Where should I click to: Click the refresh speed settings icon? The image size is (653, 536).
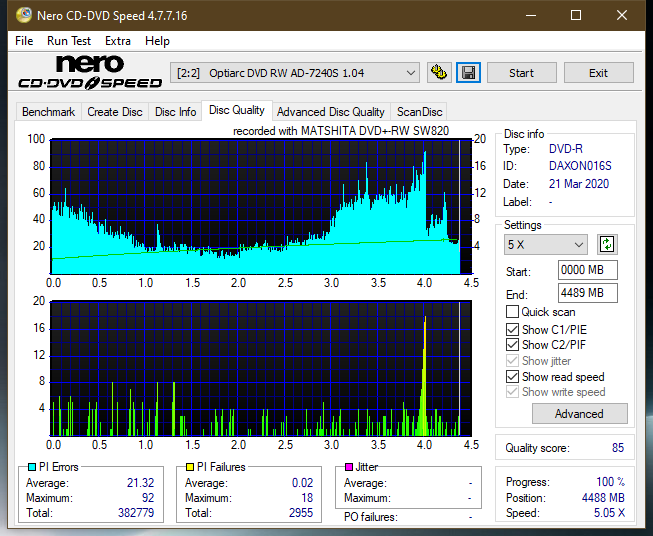[x=607, y=244]
